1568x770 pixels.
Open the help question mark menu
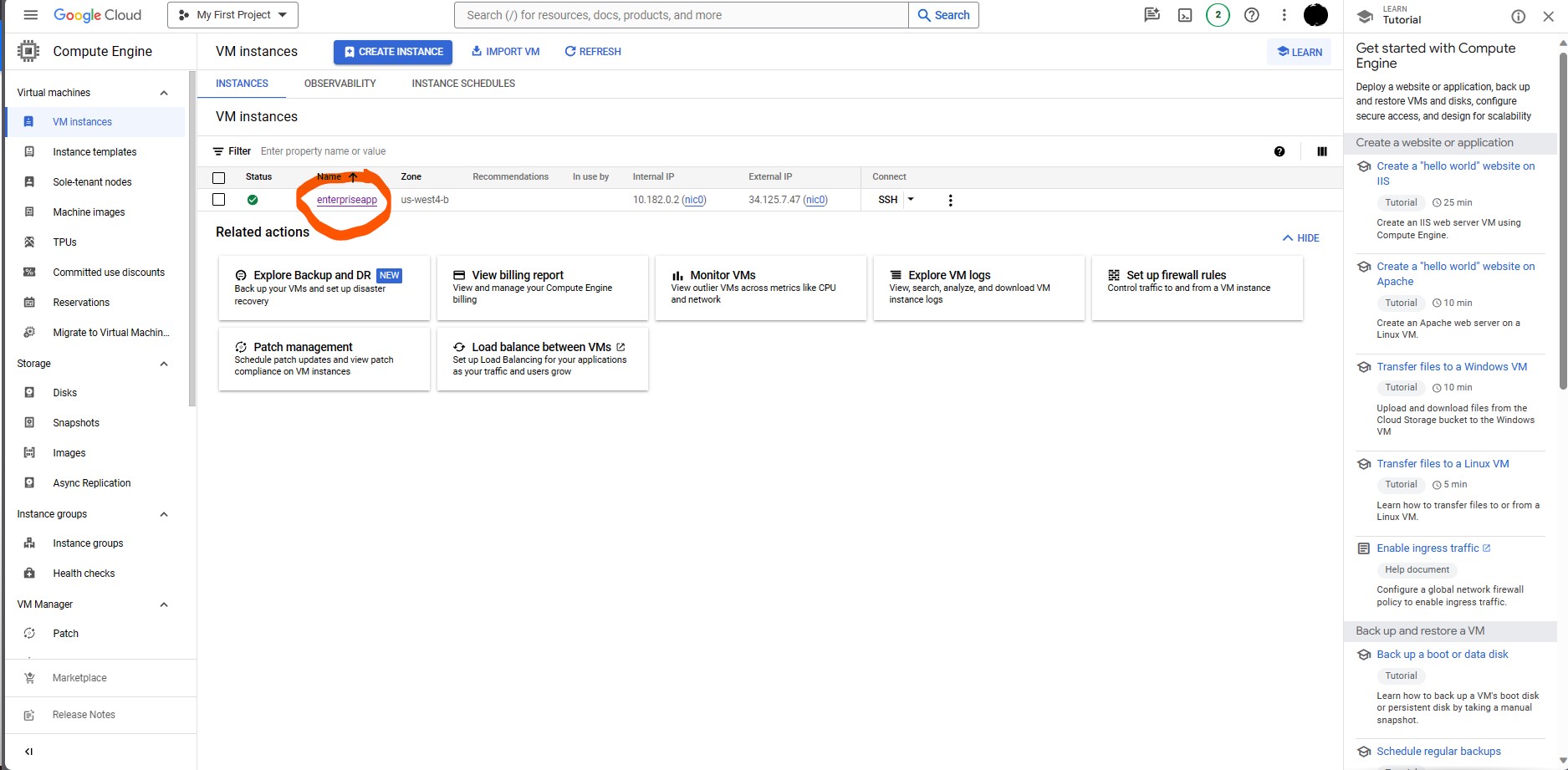coord(1251,15)
